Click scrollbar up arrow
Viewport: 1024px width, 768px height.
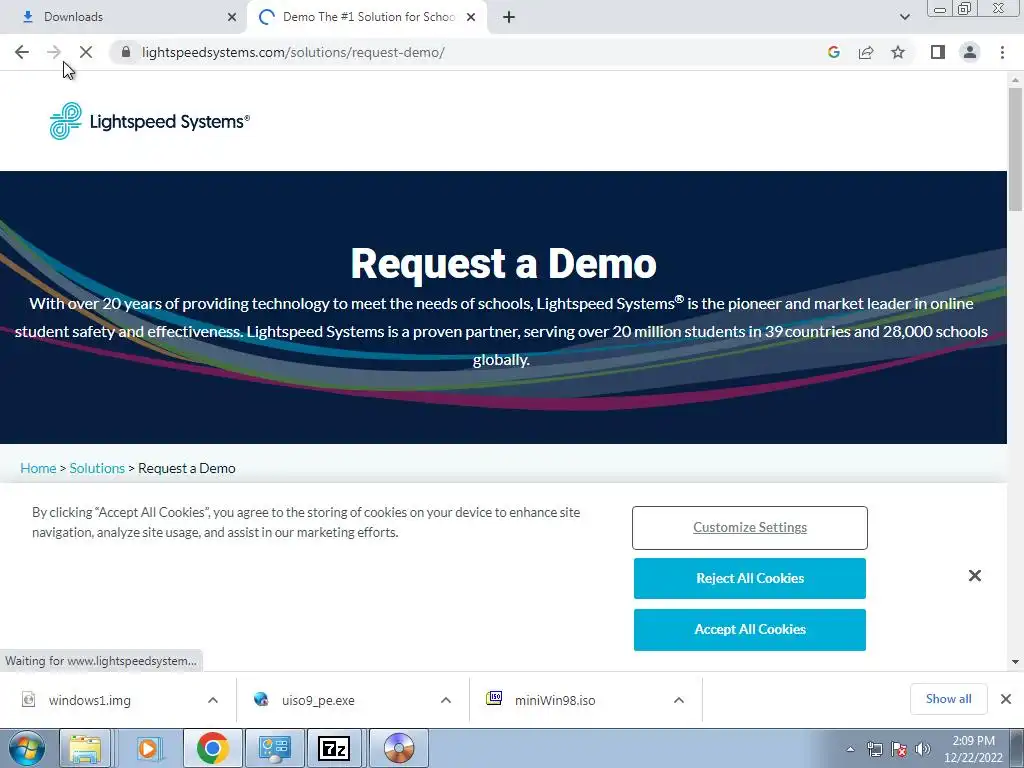click(x=1015, y=80)
